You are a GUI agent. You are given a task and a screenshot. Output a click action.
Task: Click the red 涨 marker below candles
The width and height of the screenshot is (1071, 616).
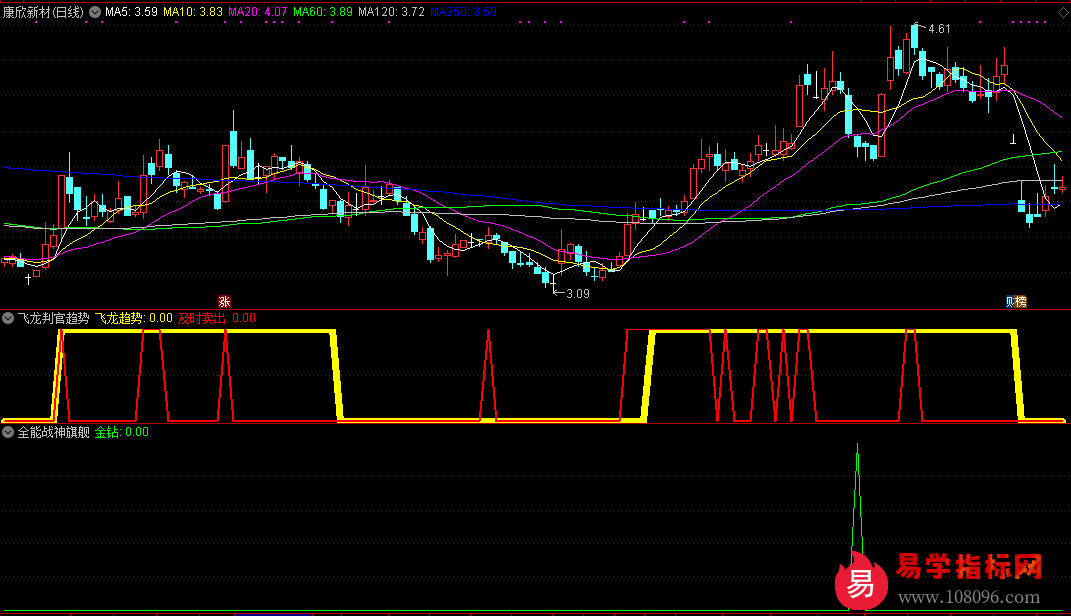tap(224, 302)
